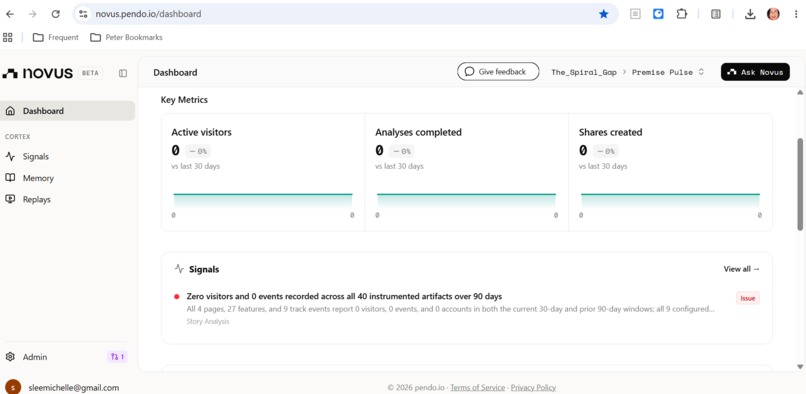Open the apps grid in bookmarks bar
806x394 pixels.
click(8, 37)
